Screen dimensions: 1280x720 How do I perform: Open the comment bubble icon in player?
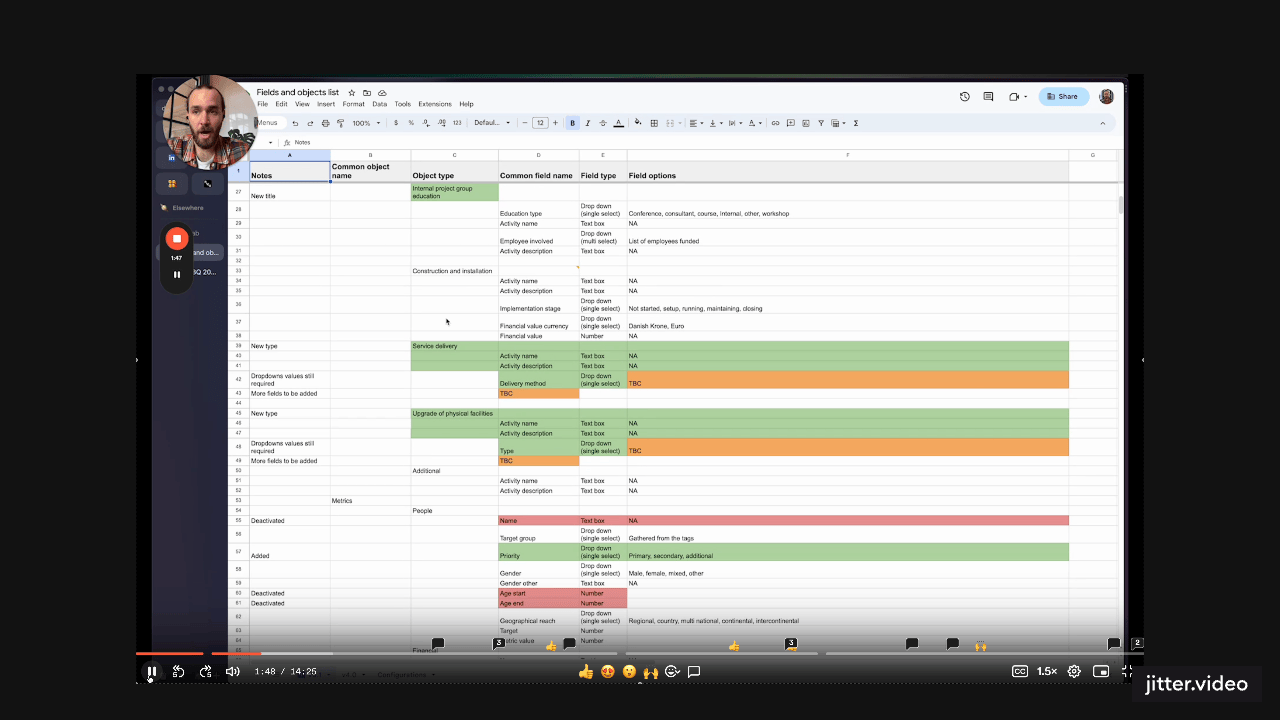694,672
